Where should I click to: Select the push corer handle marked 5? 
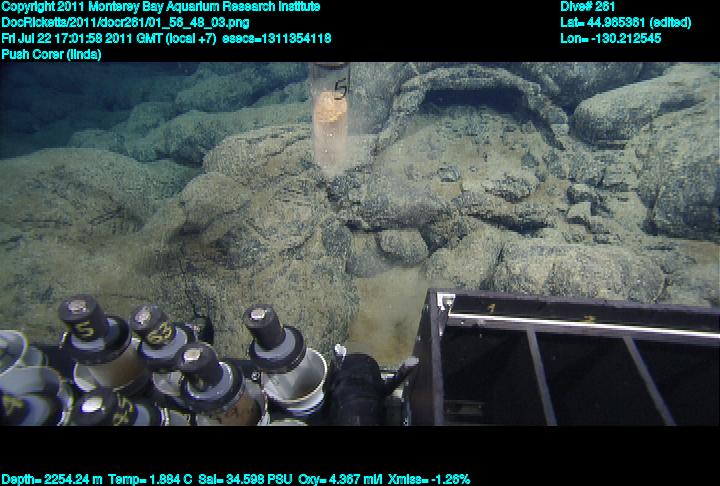pos(83,325)
